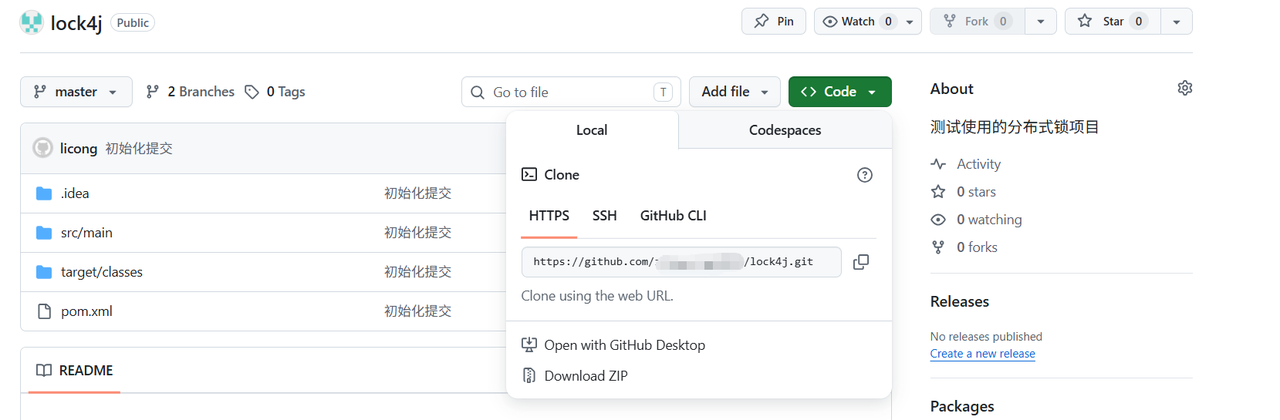Open the Add file dropdown
Image resolution: width=1280 pixels, height=420 pixels.
click(x=735, y=91)
